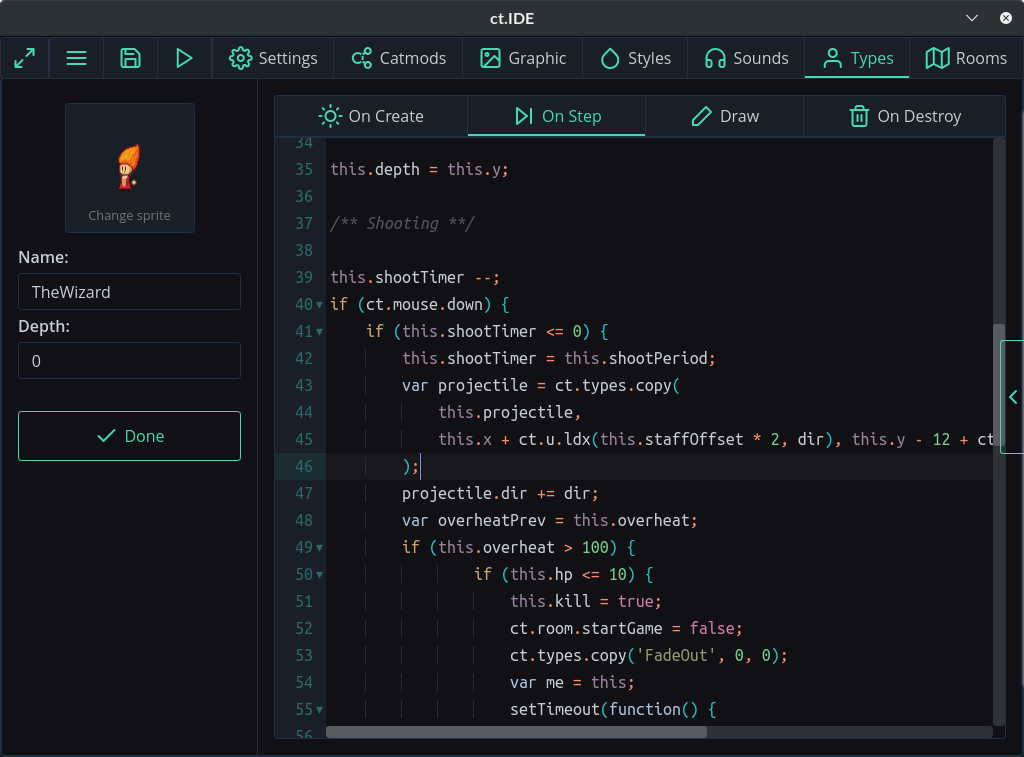
Task: Launch the game with the play icon
Action: click(184, 58)
